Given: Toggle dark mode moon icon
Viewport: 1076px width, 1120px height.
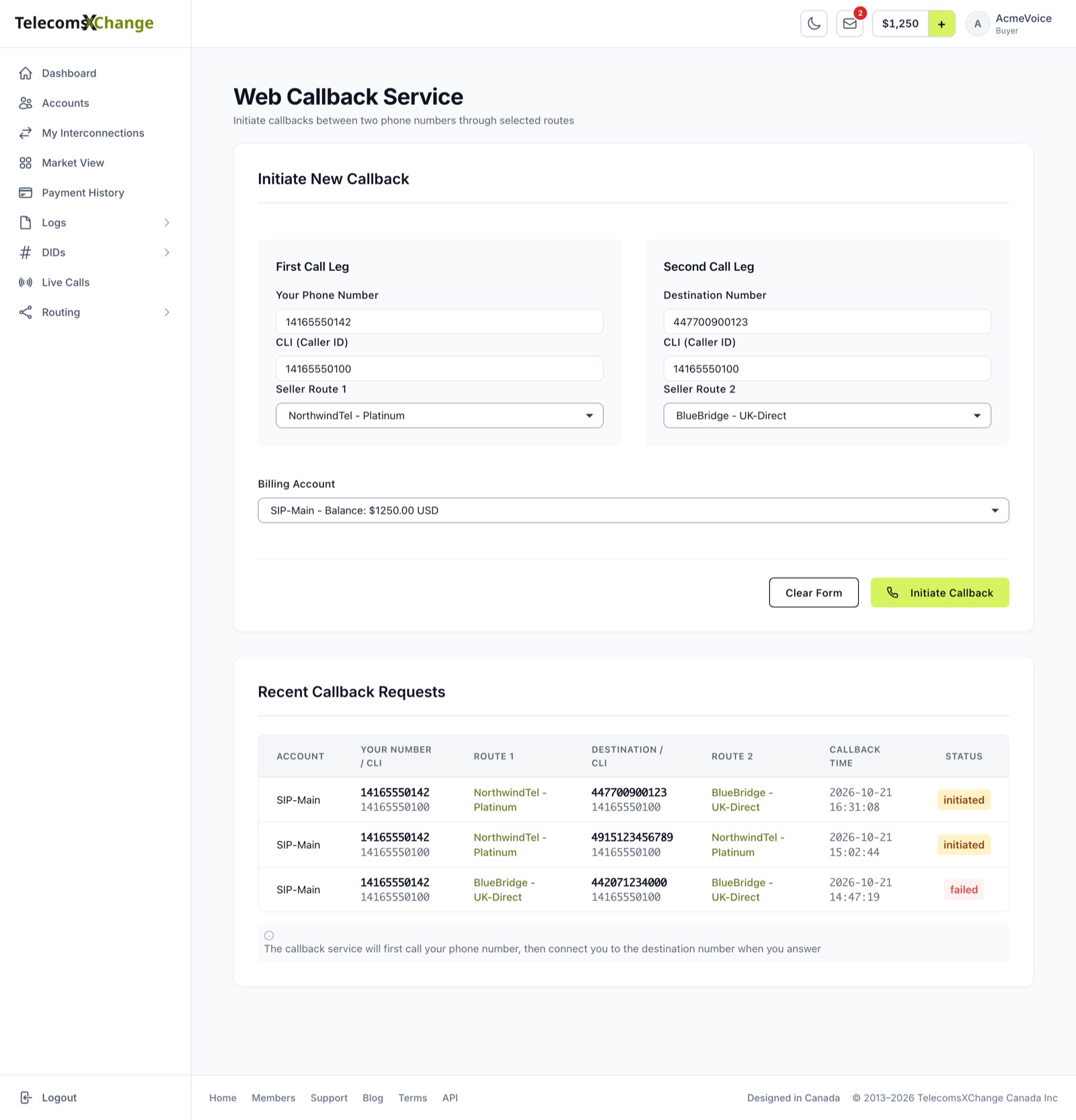Looking at the screenshot, I should point(814,24).
